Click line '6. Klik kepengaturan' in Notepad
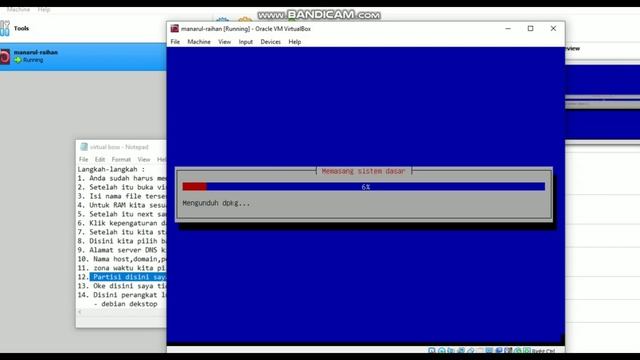Image resolution: width=640 pixels, height=360 pixels. (x=122, y=223)
